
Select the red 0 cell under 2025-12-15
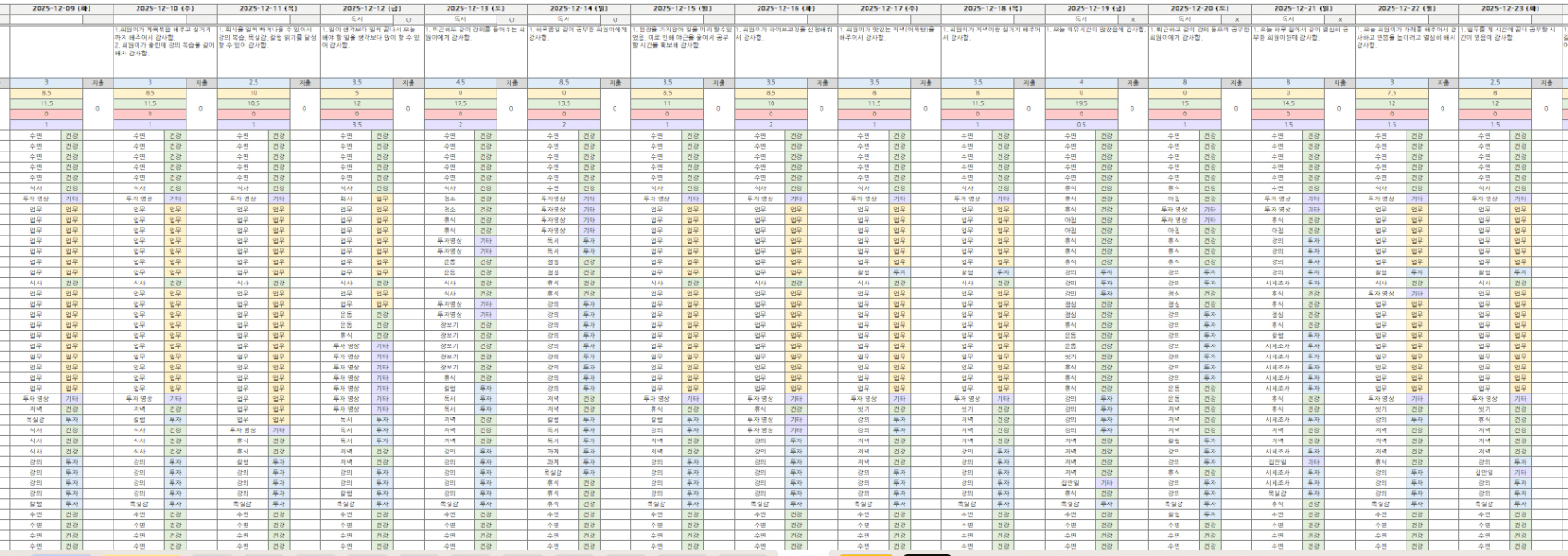(668, 115)
